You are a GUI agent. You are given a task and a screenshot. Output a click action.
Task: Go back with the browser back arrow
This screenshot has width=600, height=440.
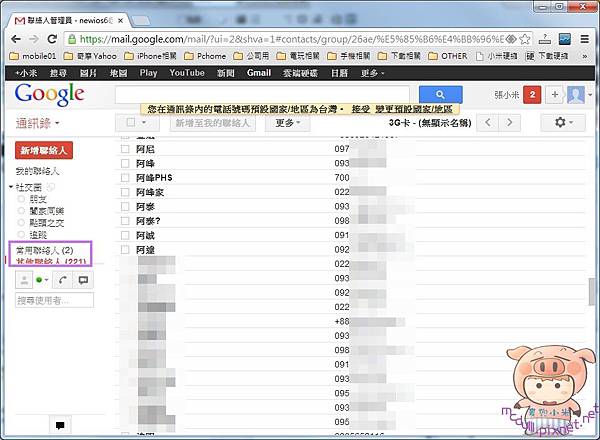click(16, 39)
